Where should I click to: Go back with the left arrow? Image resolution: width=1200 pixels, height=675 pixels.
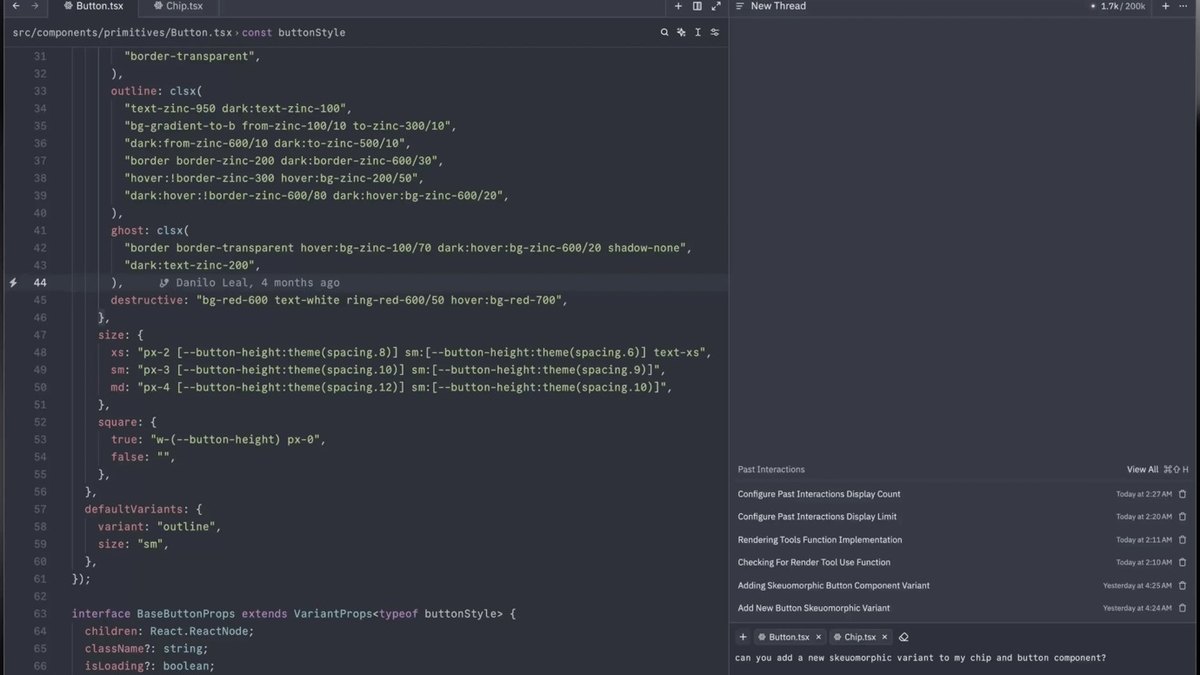coord(15,6)
